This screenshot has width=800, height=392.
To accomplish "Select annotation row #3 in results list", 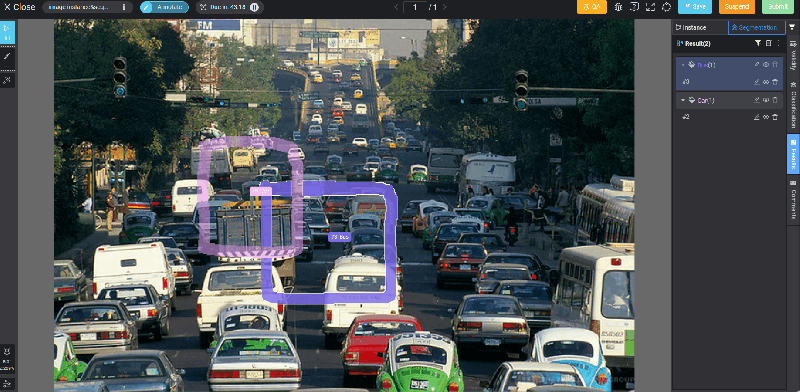I will pyautogui.click(x=730, y=82).
